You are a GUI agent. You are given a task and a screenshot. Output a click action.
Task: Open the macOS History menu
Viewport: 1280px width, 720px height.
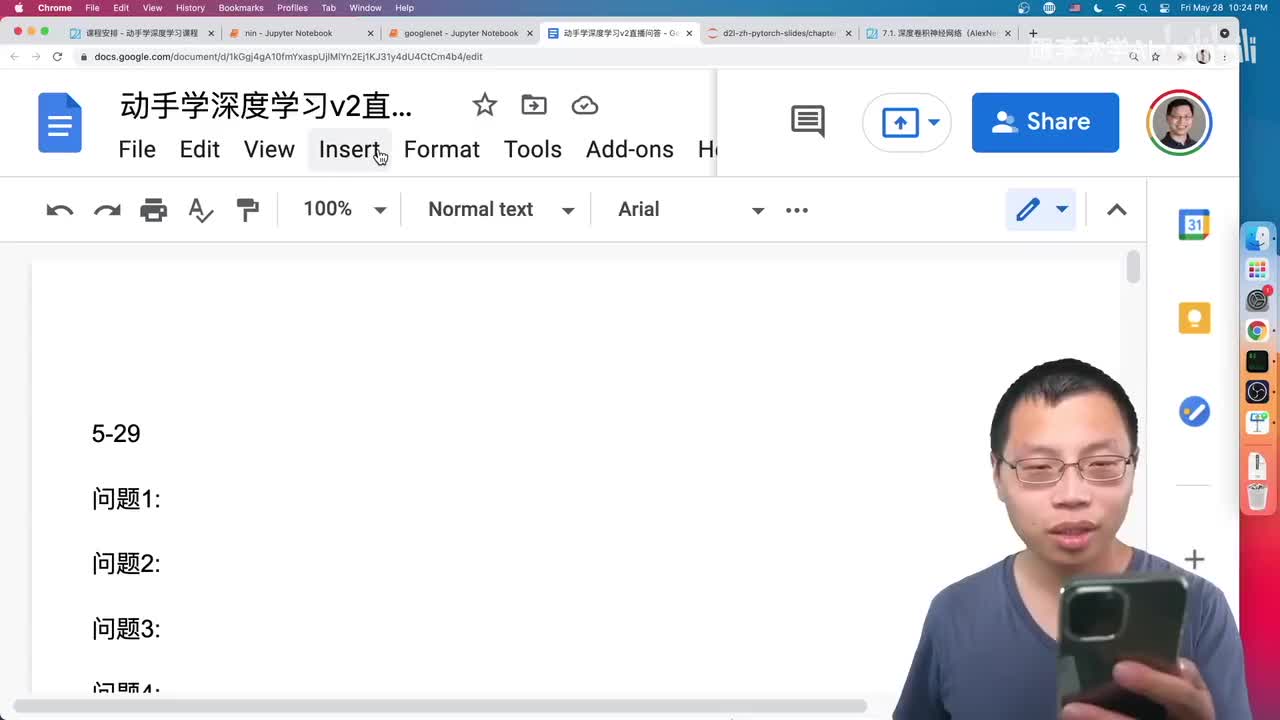(x=190, y=8)
